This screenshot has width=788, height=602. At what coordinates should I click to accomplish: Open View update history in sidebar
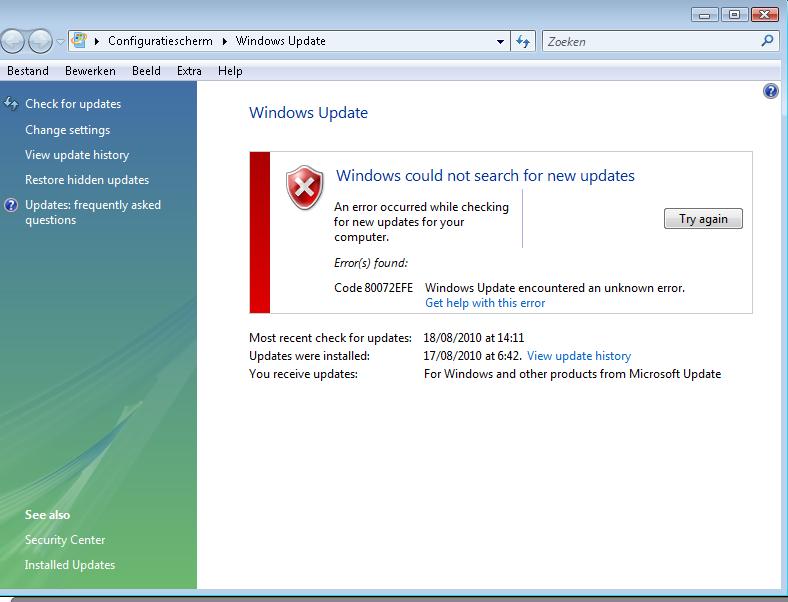pyautogui.click(x=77, y=155)
